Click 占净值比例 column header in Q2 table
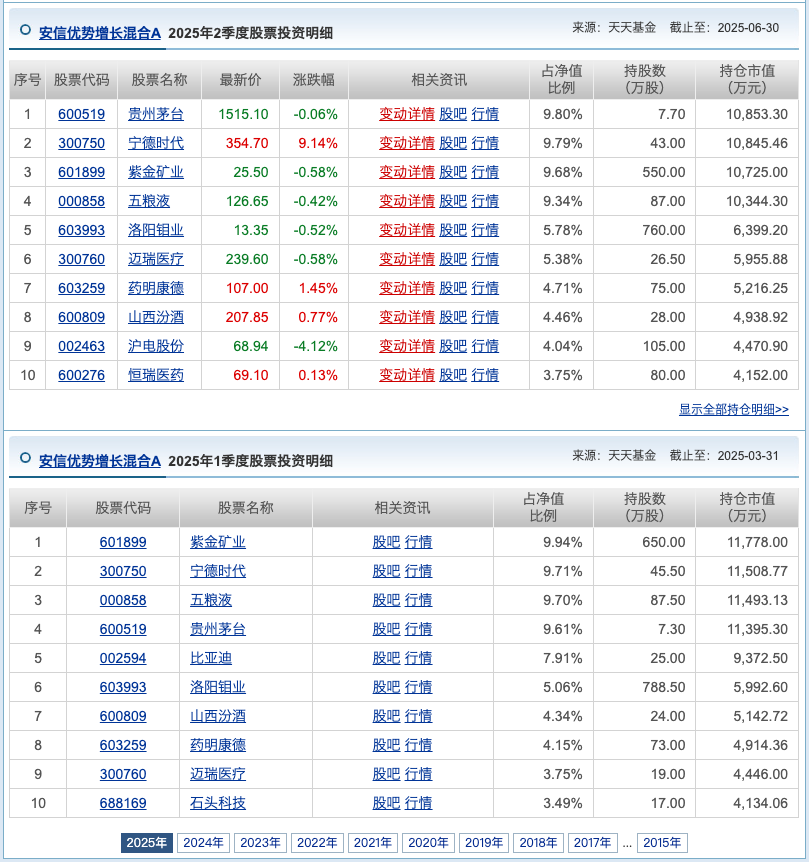Image resolution: width=809 pixels, height=862 pixels. click(562, 80)
